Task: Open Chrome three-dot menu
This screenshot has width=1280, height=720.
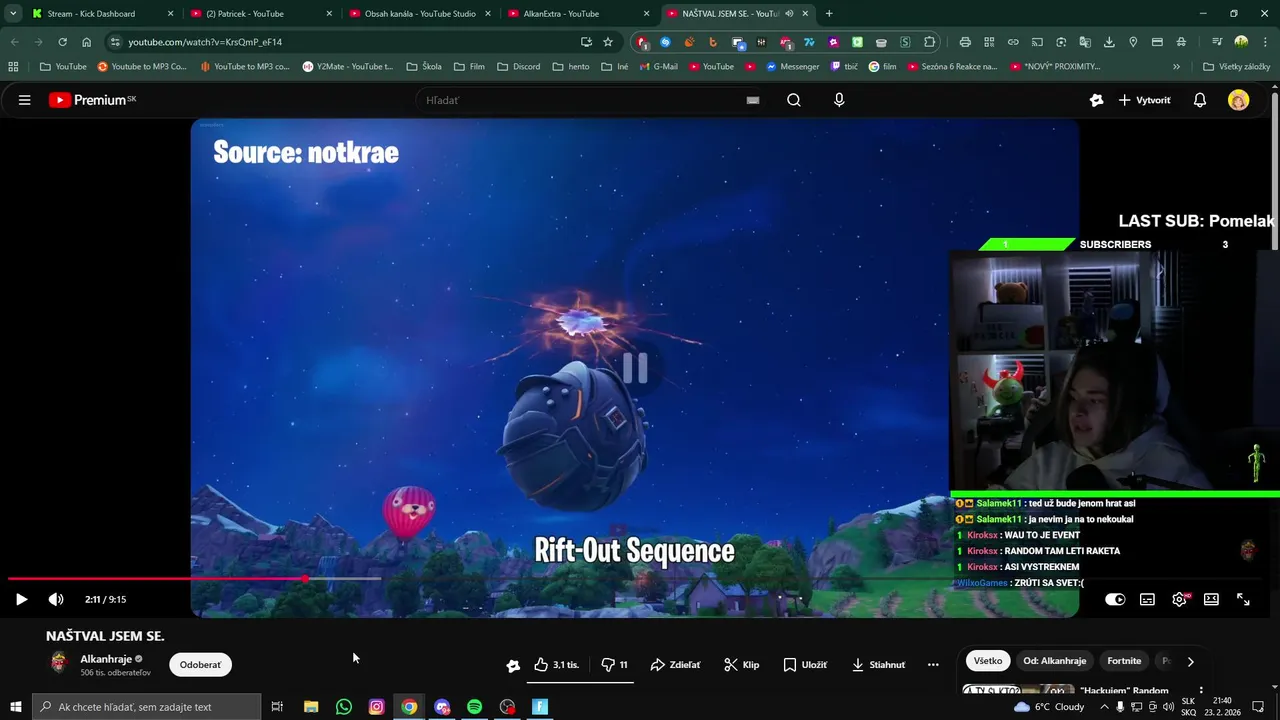Action: pyautogui.click(x=1265, y=42)
